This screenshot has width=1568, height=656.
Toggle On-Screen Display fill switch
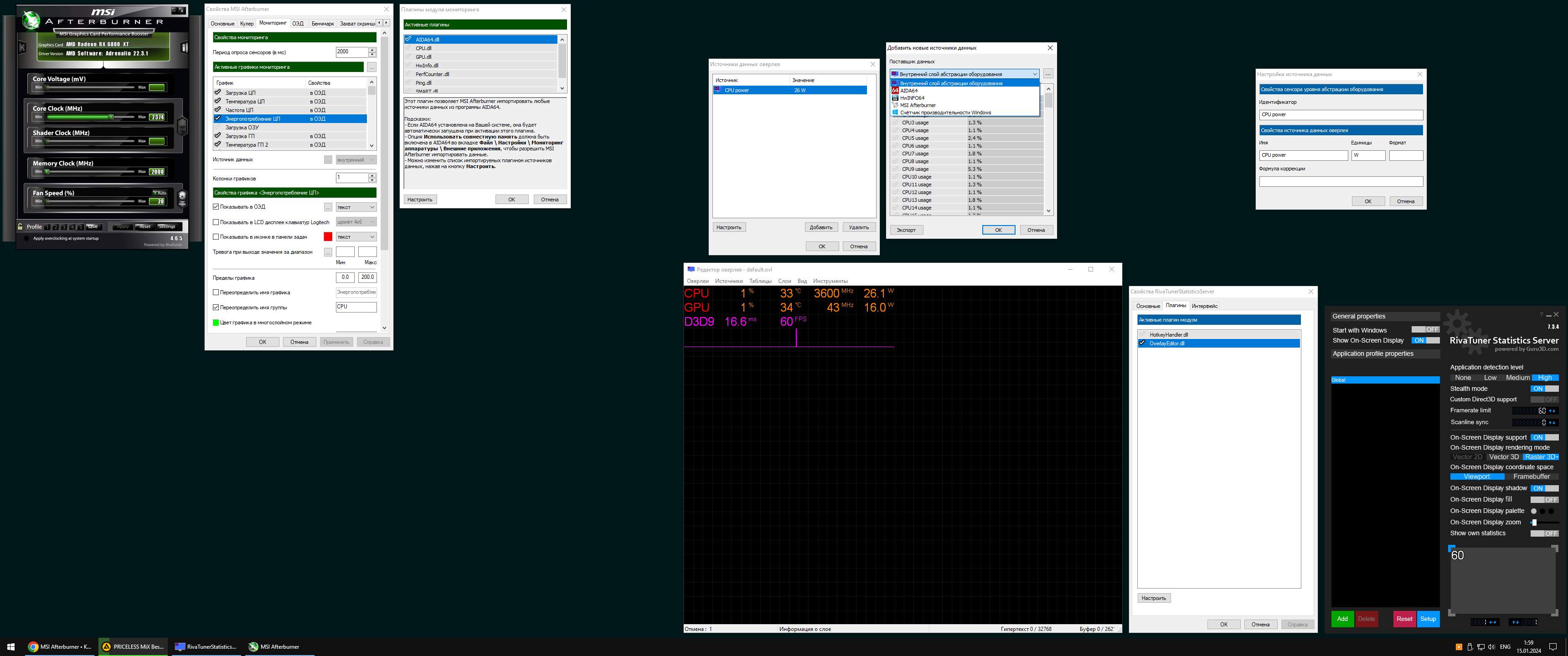(x=1544, y=500)
